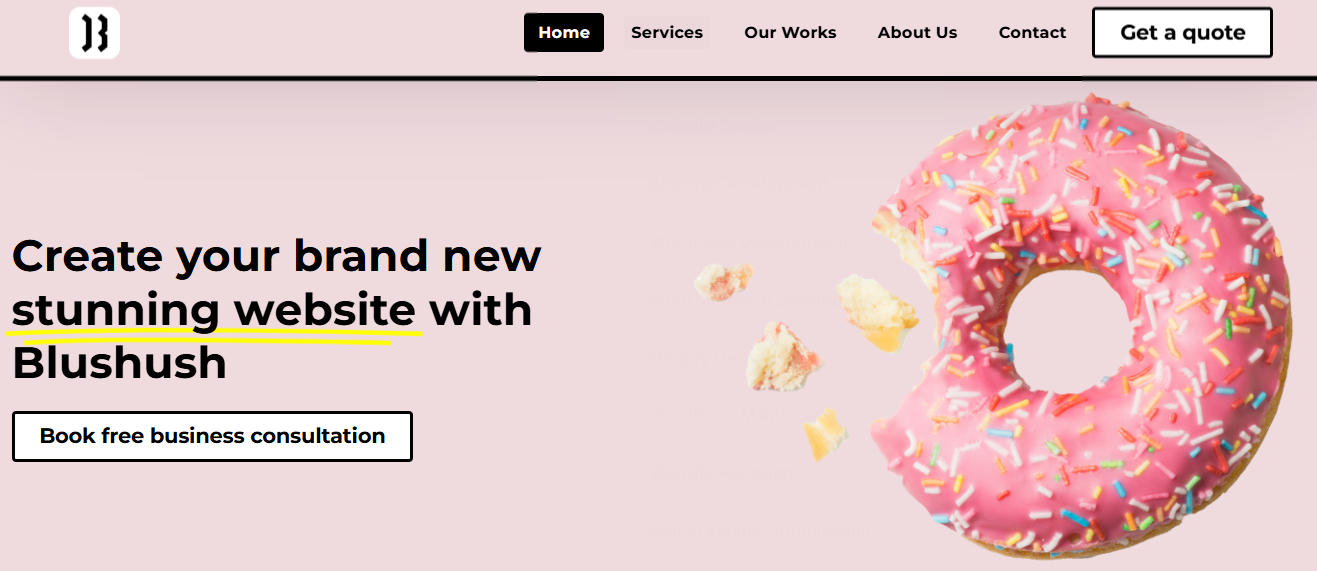Click the word Blushush in headline
The width and height of the screenshot is (1317, 571).
[x=119, y=363]
